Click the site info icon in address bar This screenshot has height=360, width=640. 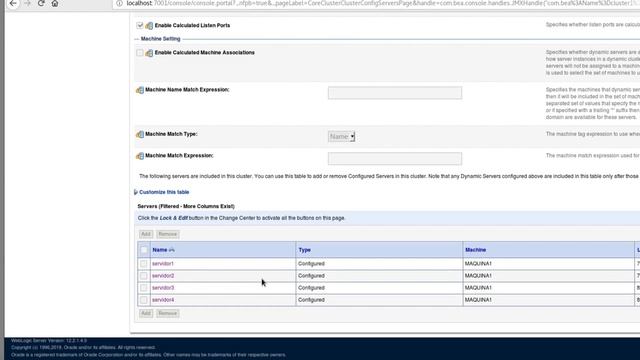119,3
